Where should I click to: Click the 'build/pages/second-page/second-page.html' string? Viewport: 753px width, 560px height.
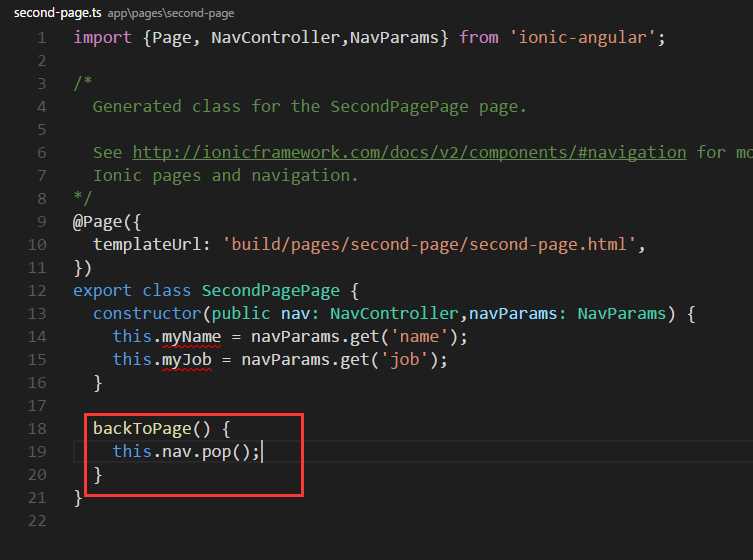tap(429, 244)
